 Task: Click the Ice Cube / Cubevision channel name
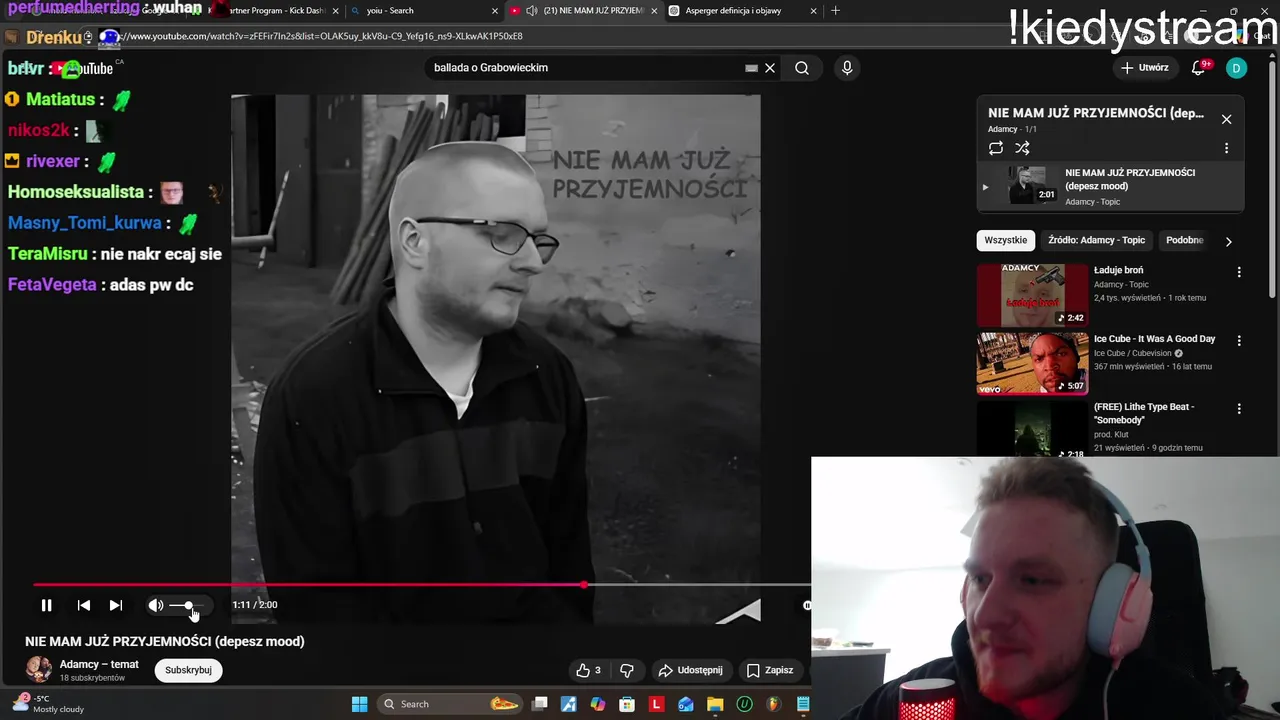pyautogui.click(x=1133, y=353)
